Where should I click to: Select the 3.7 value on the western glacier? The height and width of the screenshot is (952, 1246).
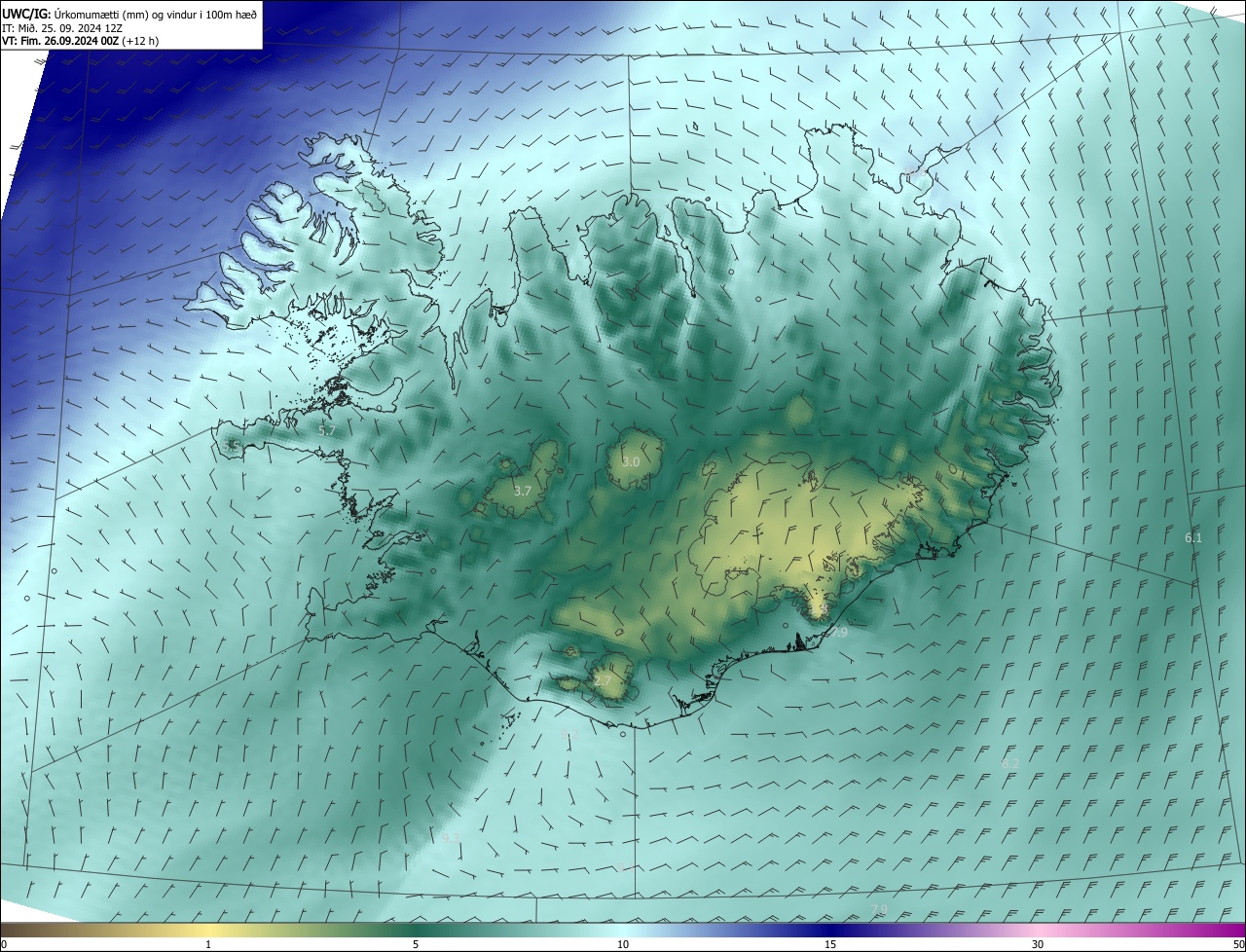point(523,491)
